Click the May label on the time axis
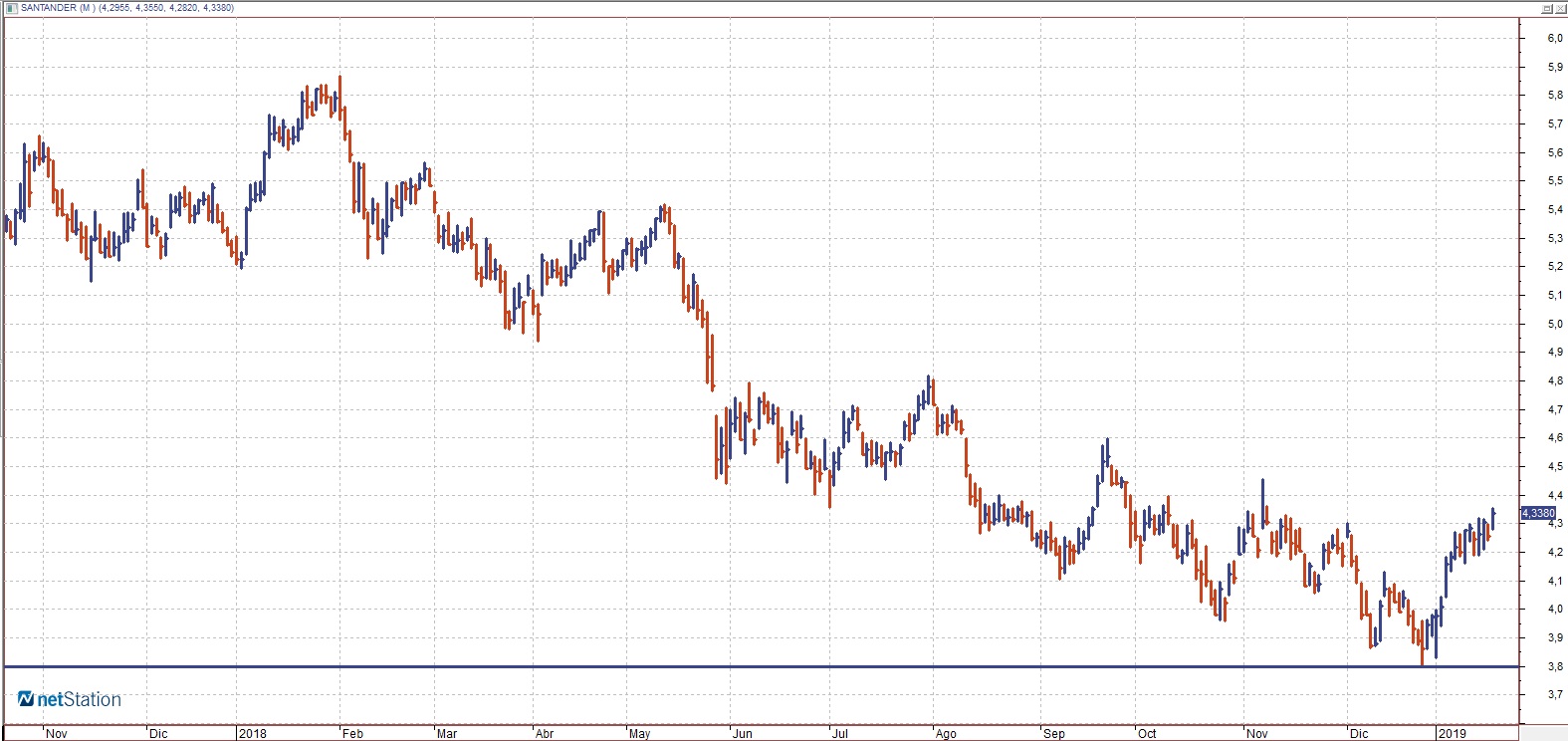This screenshot has width=1568, height=741. [639, 734]
